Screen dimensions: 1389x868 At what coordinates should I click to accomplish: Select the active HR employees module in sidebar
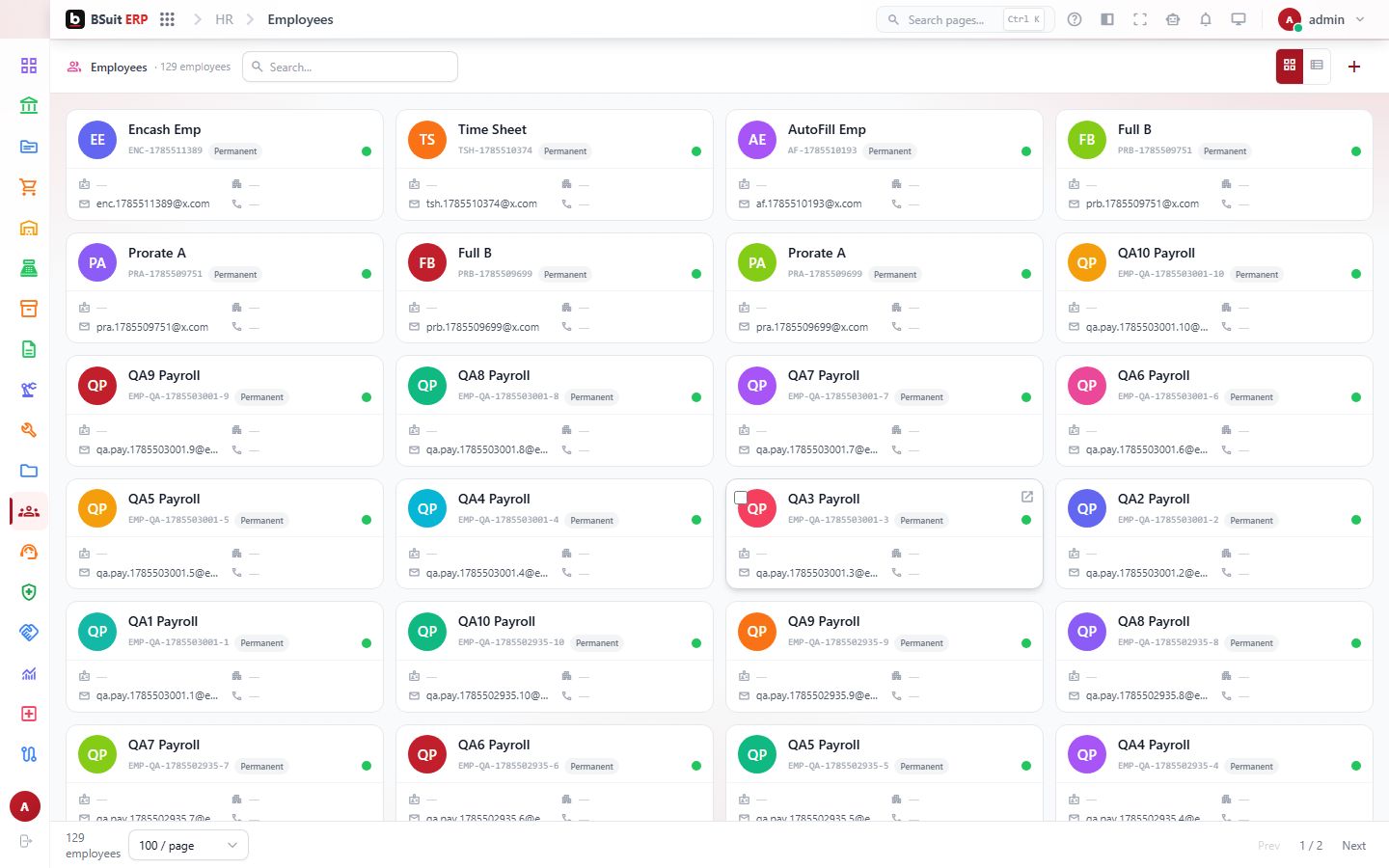(29, 511)
